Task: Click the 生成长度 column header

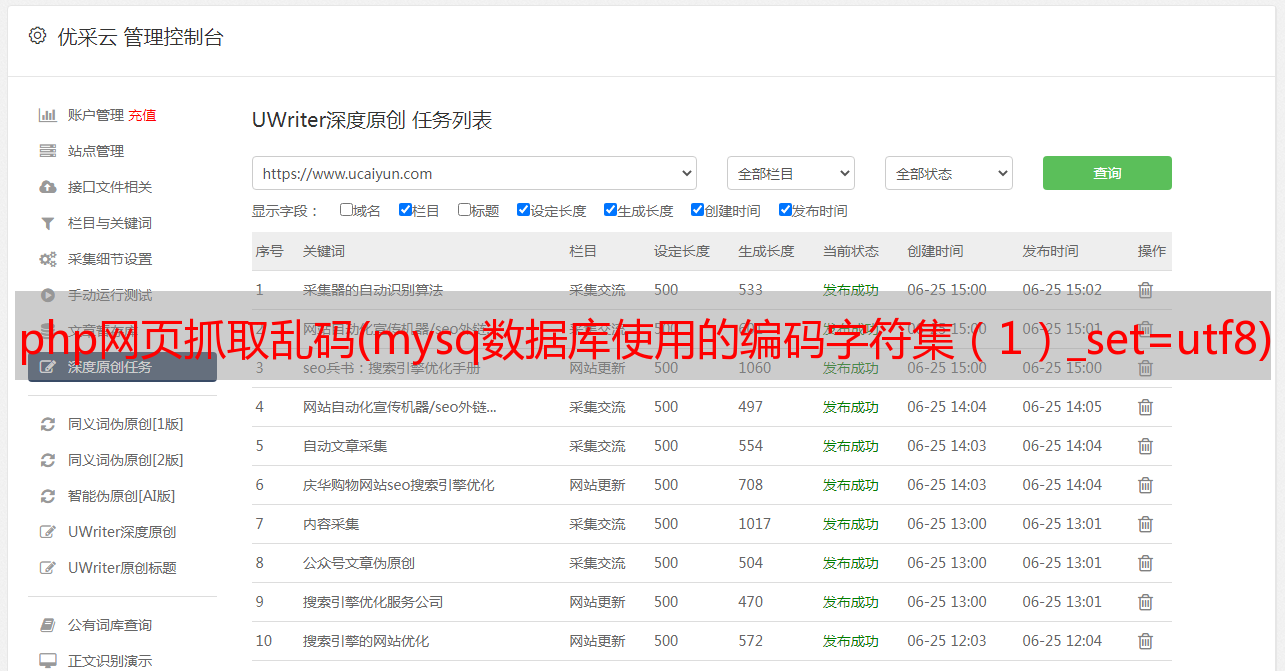Action: point(766,251)
